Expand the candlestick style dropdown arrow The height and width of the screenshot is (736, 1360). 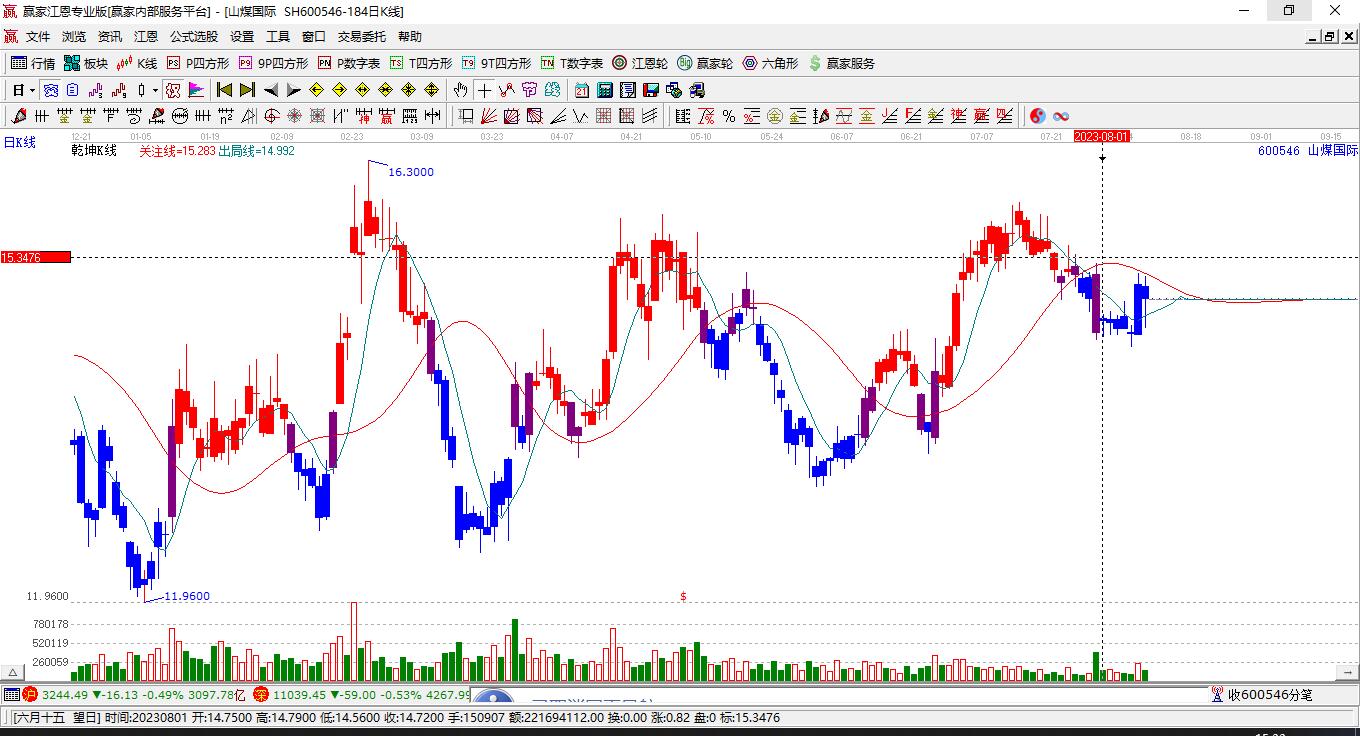[x=155, y=90]
